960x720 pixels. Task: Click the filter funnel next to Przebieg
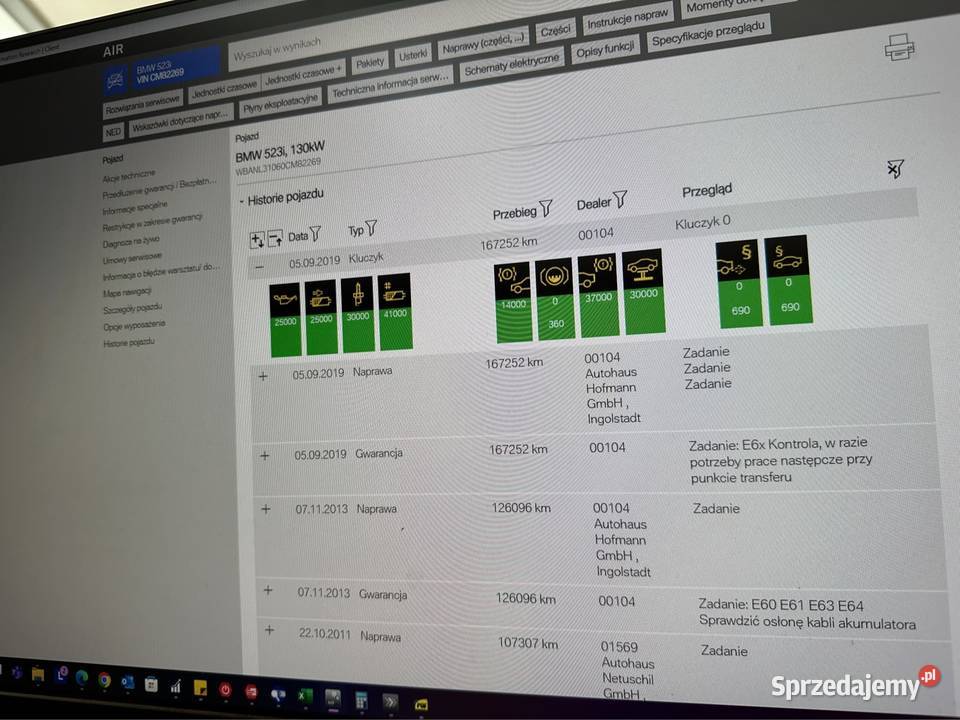[x=546, y=209]
